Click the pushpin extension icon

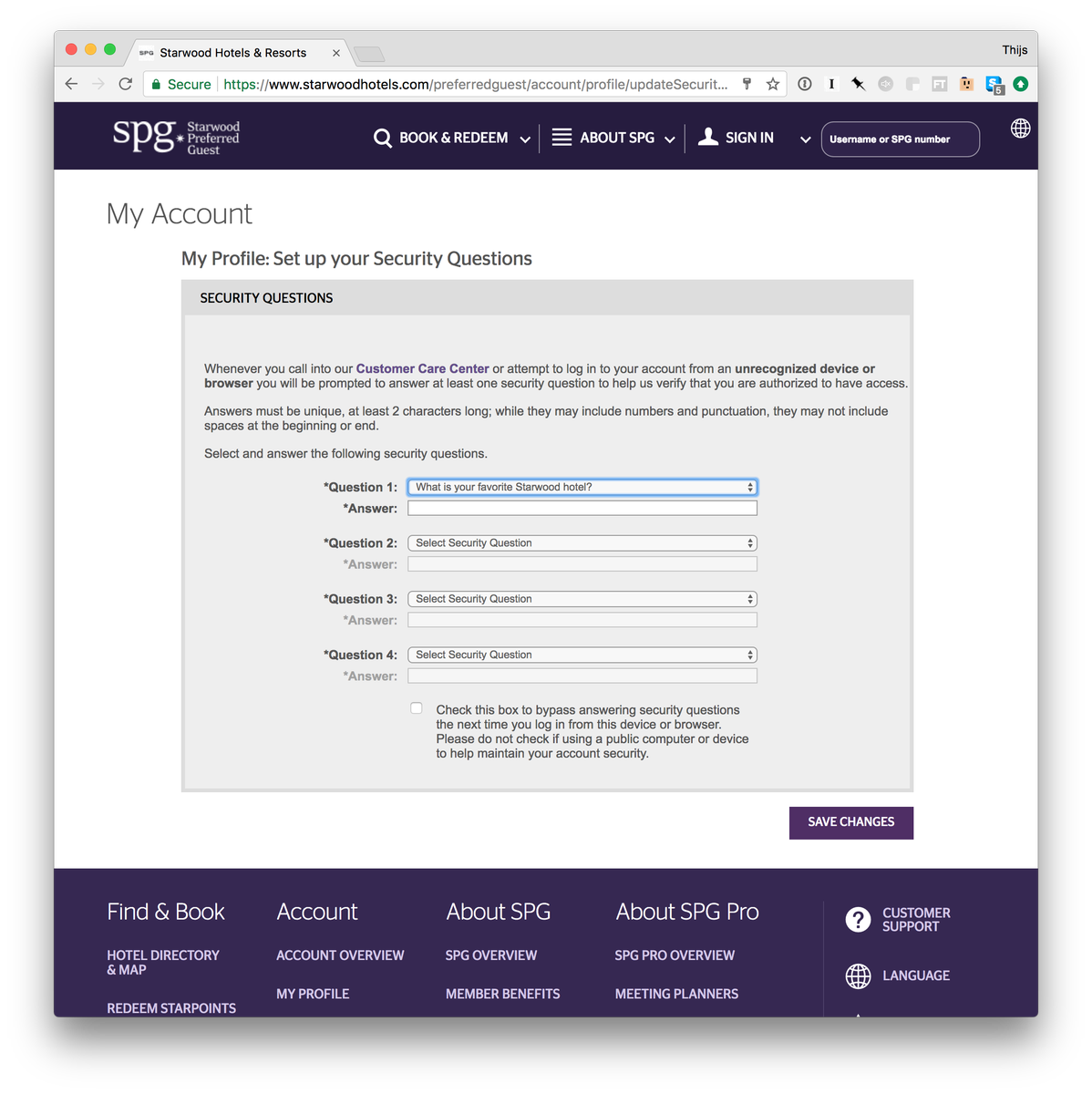pos(858,84)
